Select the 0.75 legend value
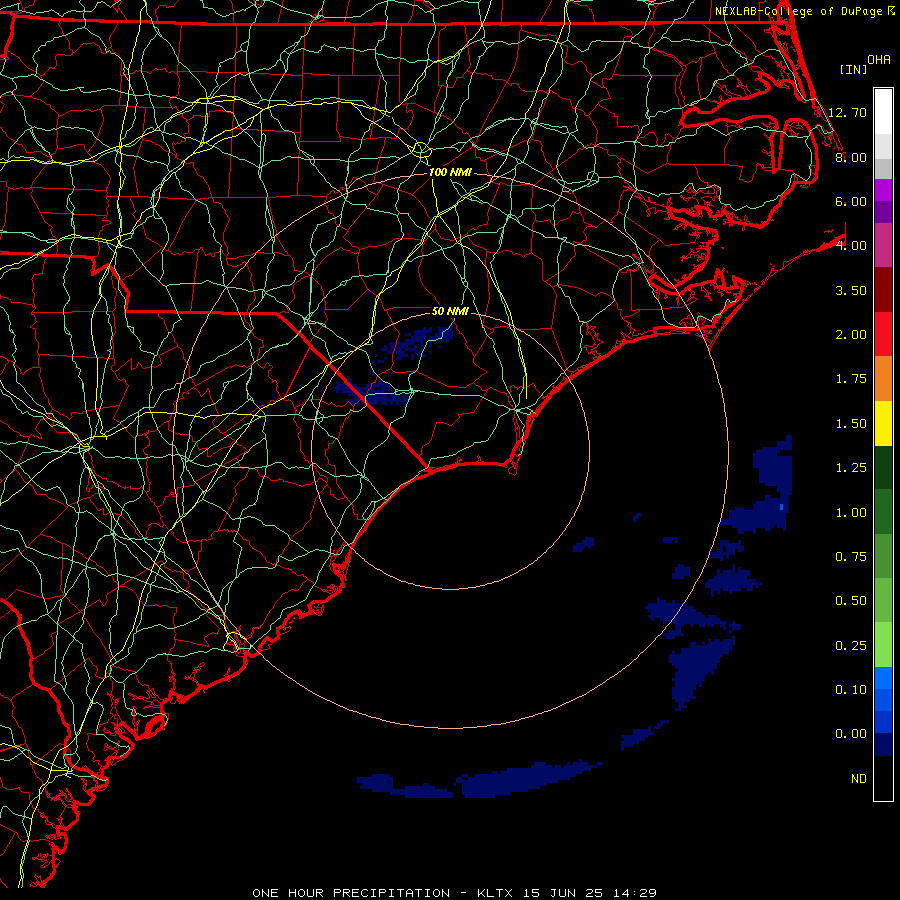The image size is (900, 900). 851,557
